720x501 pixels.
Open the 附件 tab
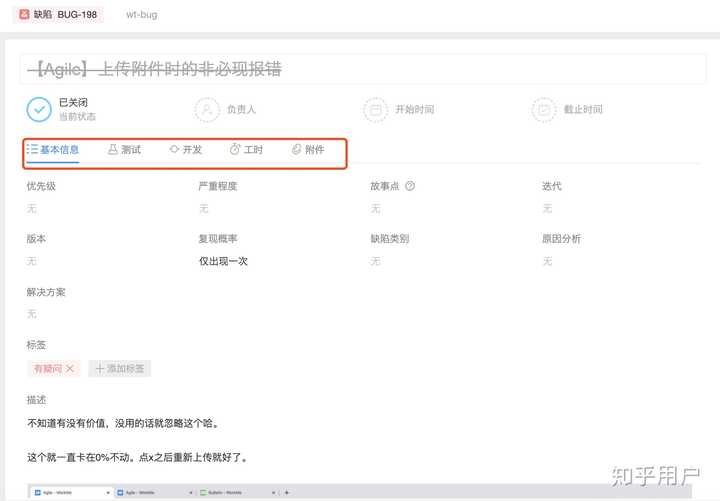point(308,150)
